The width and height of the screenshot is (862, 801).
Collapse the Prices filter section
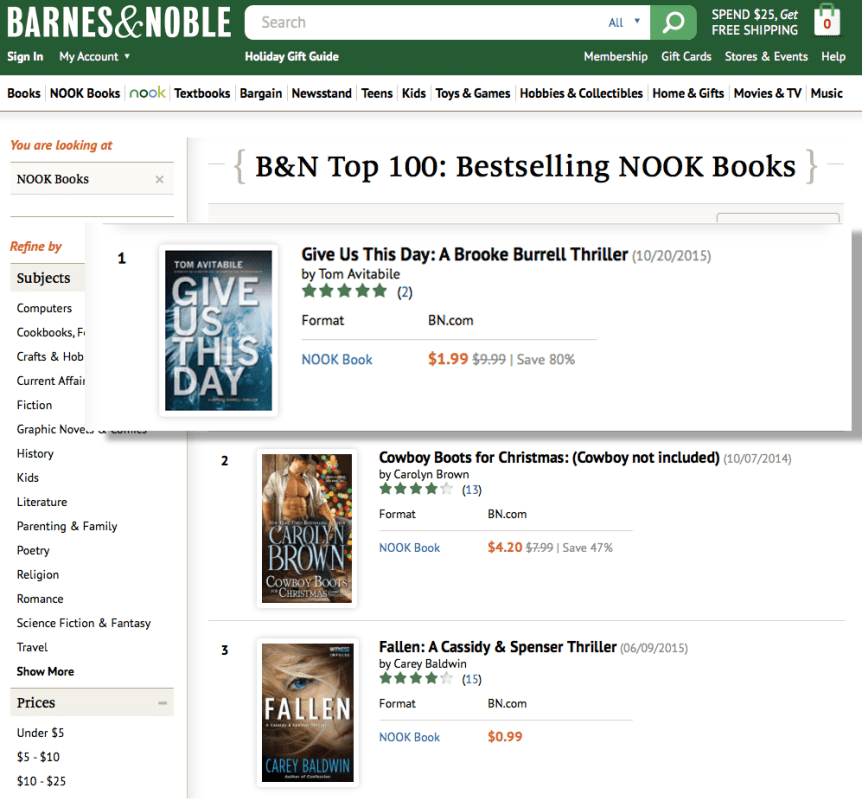pos(162,703)
